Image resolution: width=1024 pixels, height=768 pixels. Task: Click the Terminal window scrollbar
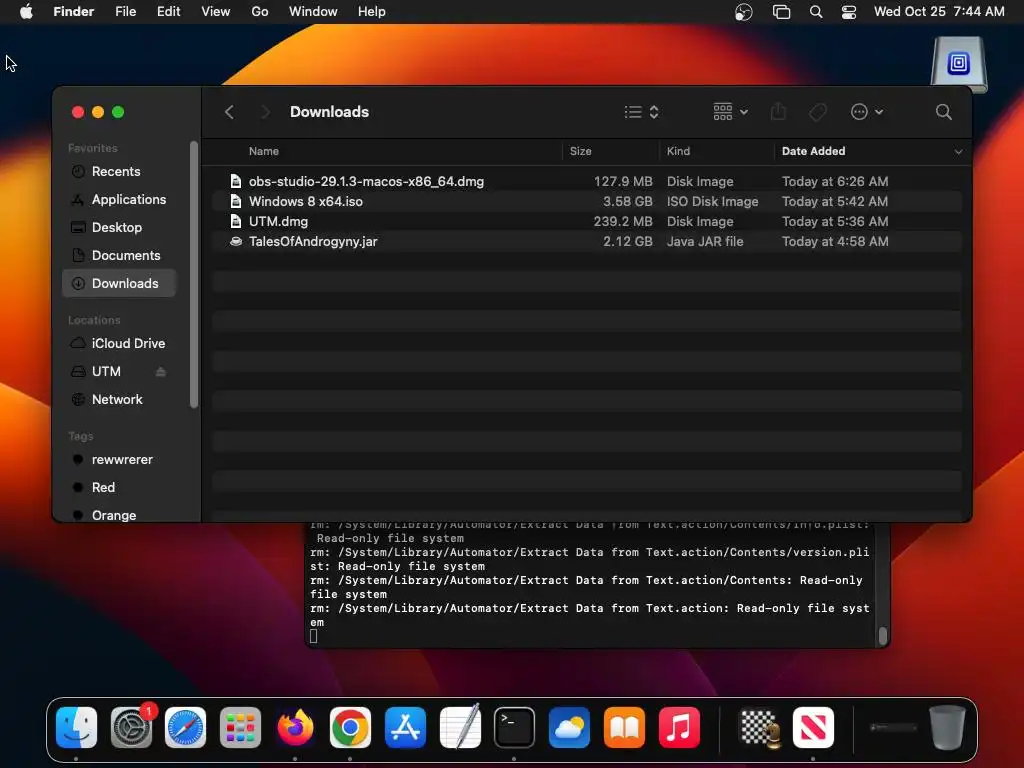pos(883,635)
